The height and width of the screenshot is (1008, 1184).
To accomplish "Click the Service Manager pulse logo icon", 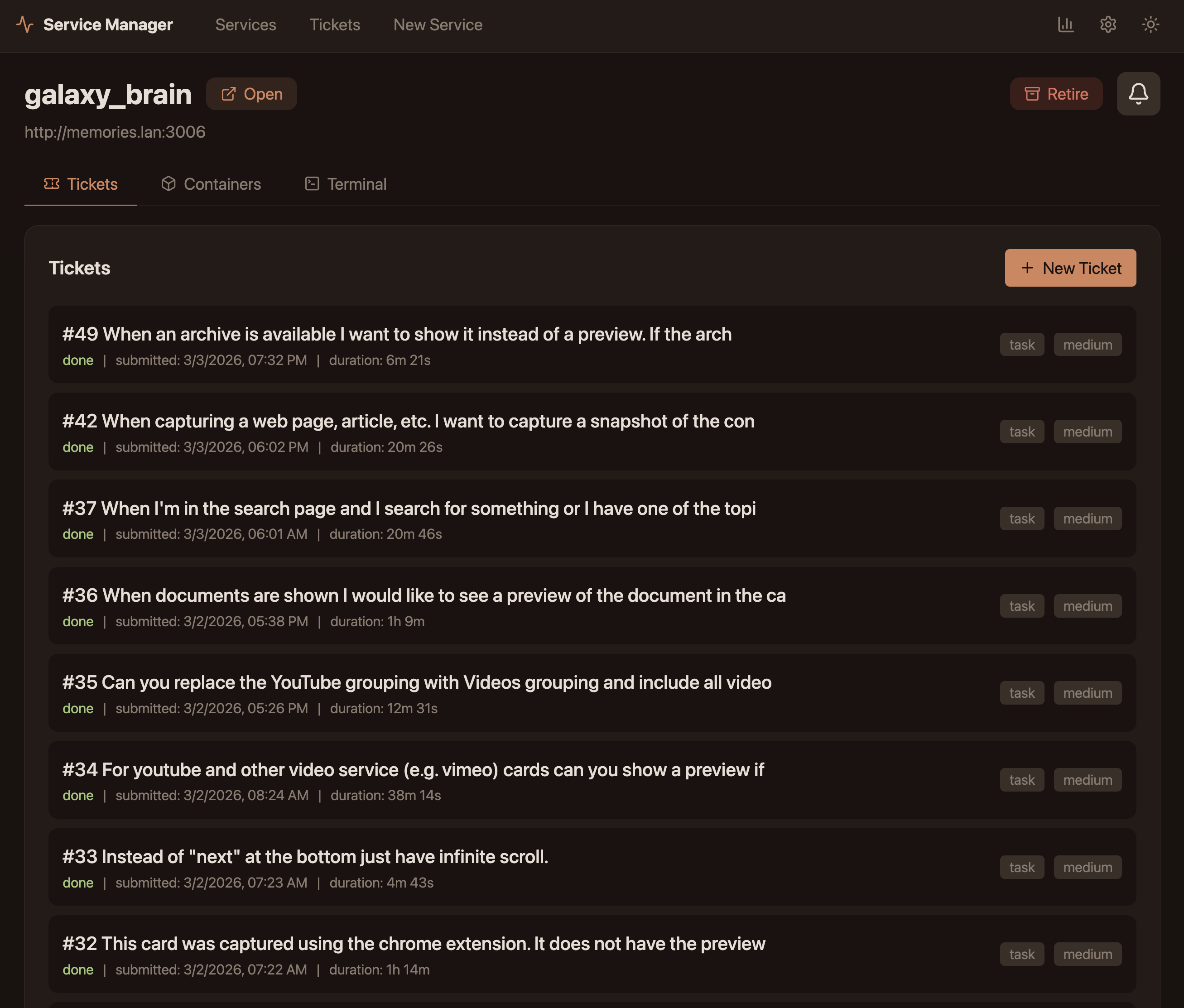I will tap(24, 24).
